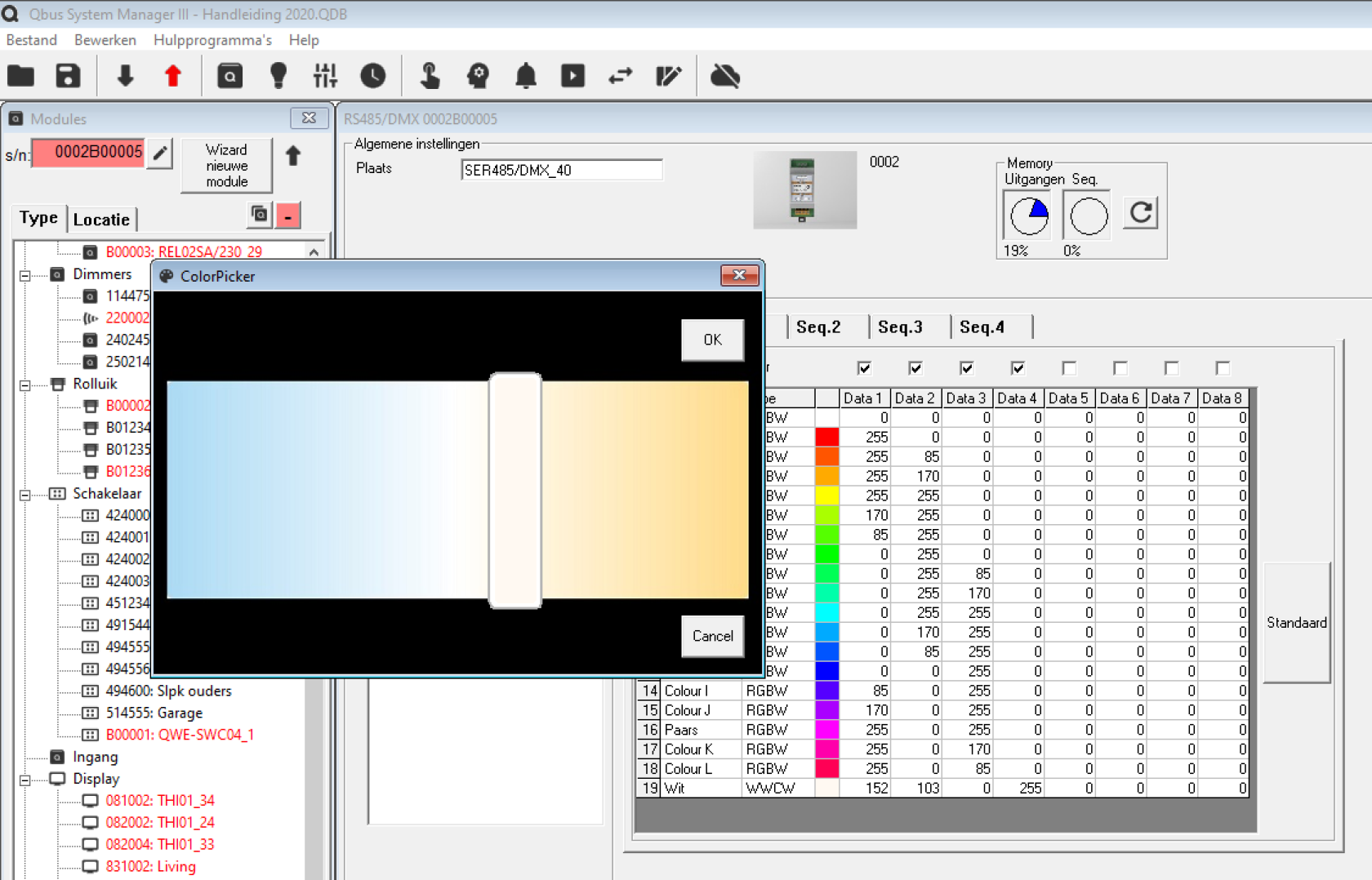
Task: Click the red minus remove button
Action: point(287,216)
